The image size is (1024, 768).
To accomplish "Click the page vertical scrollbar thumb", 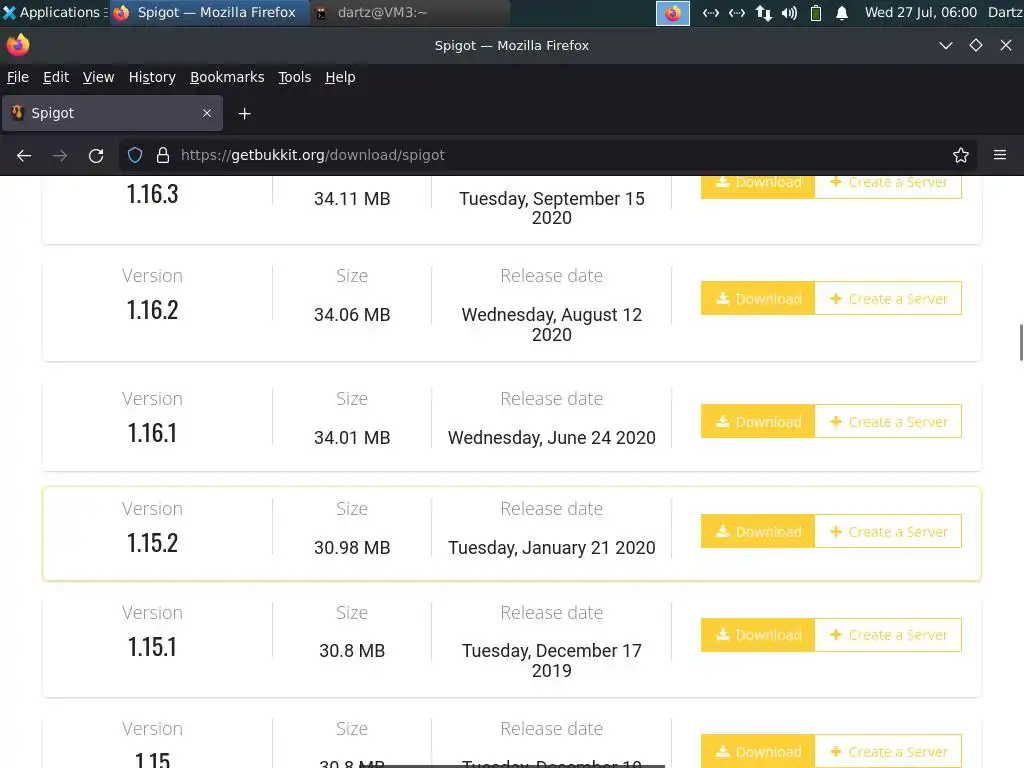I will point(1021,342).
